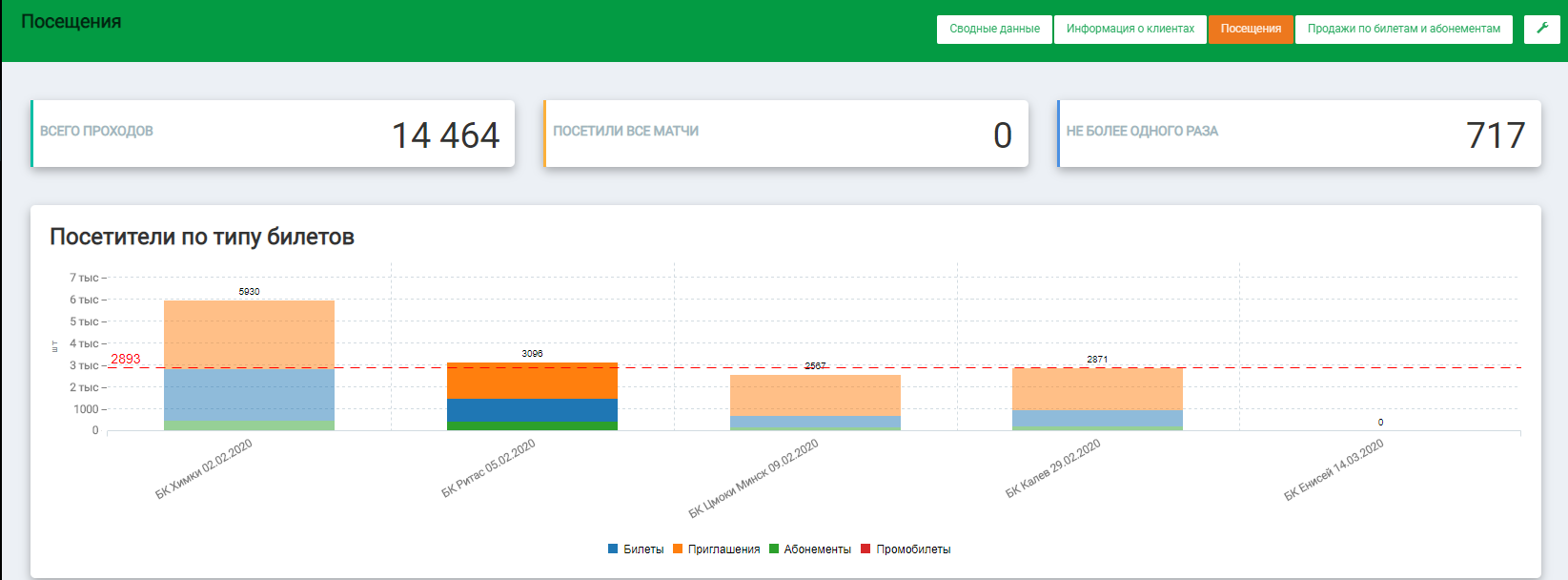Click the Не более одного раза card
This screenshot has width=1568, height=580.
[1298, 134]
